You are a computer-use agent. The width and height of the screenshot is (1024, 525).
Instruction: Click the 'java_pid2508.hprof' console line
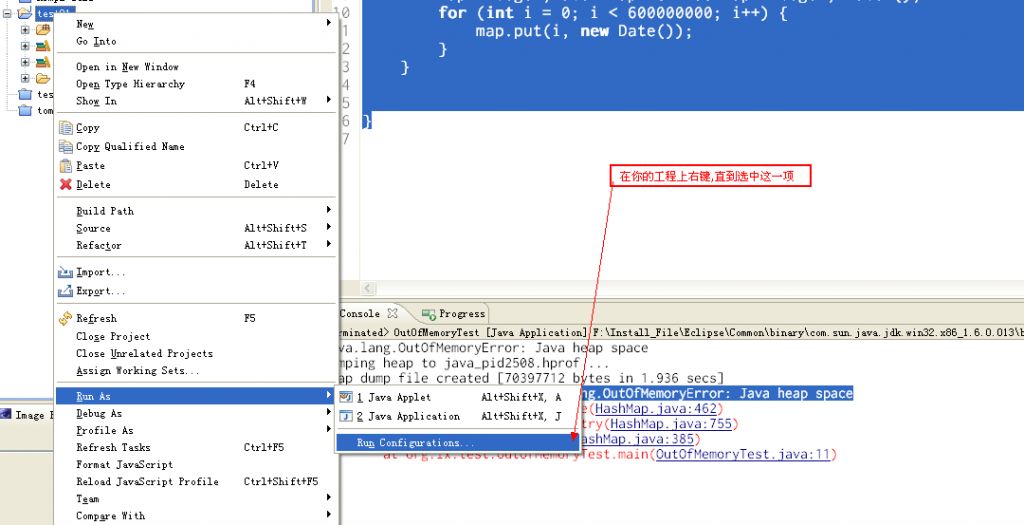tap(475, 363)
